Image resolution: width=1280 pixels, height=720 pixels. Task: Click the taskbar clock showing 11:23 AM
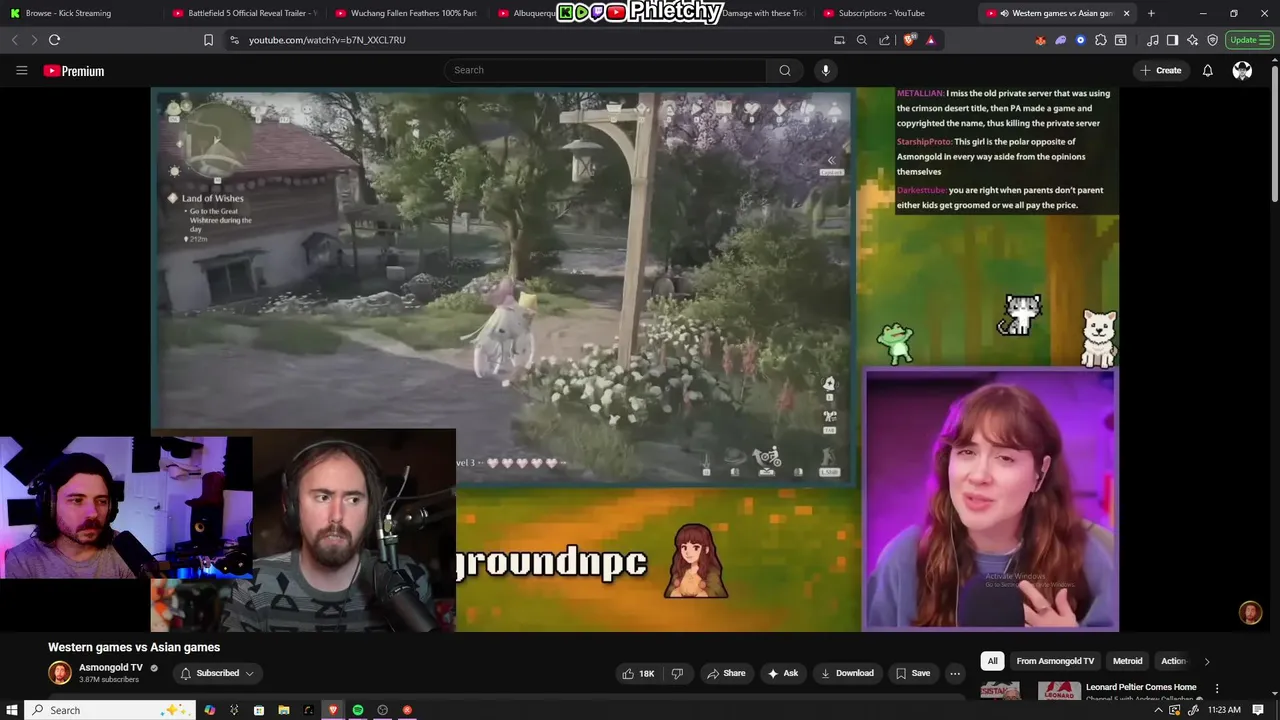click(1224, 710)
